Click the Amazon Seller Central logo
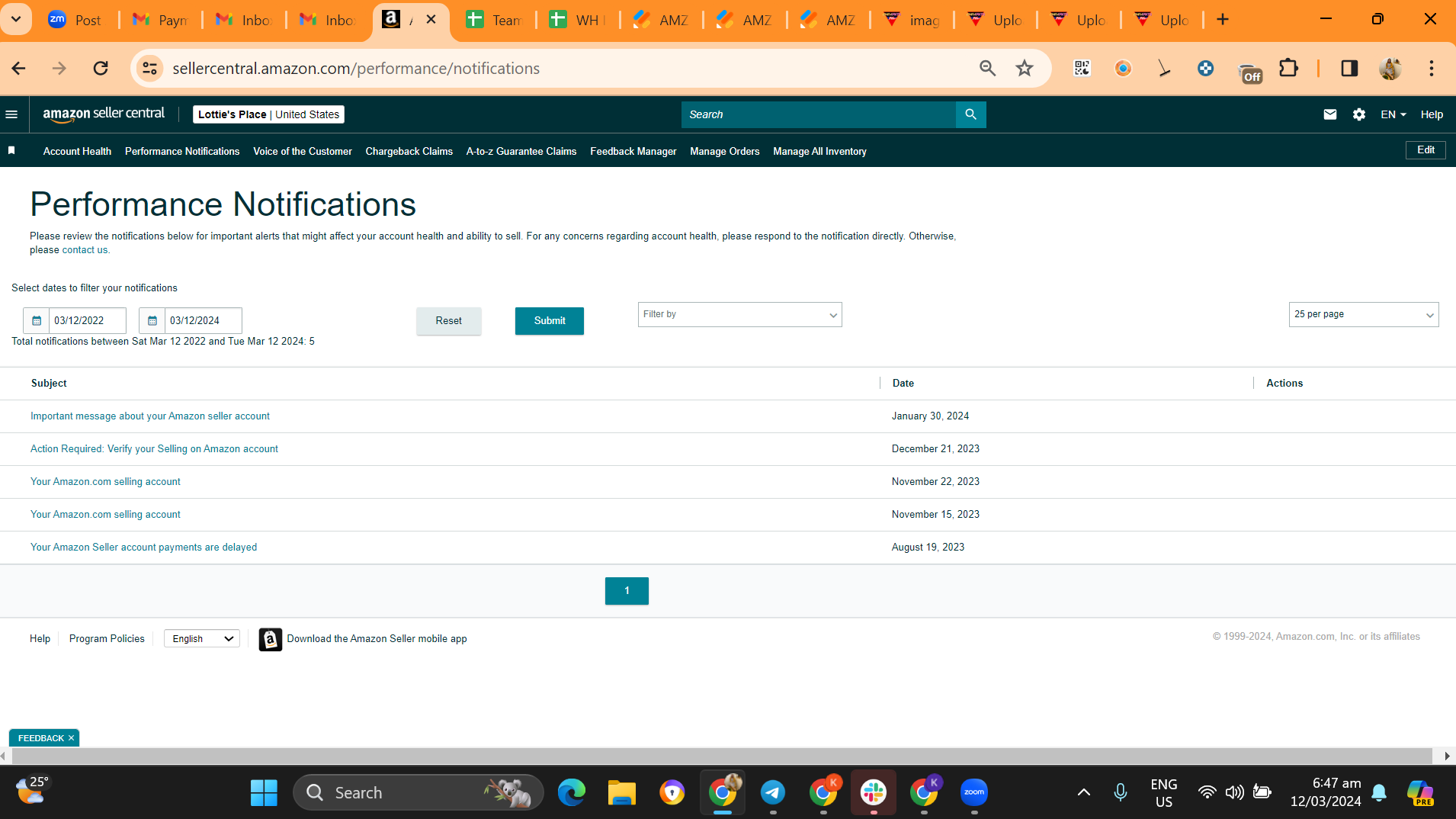 104,114
